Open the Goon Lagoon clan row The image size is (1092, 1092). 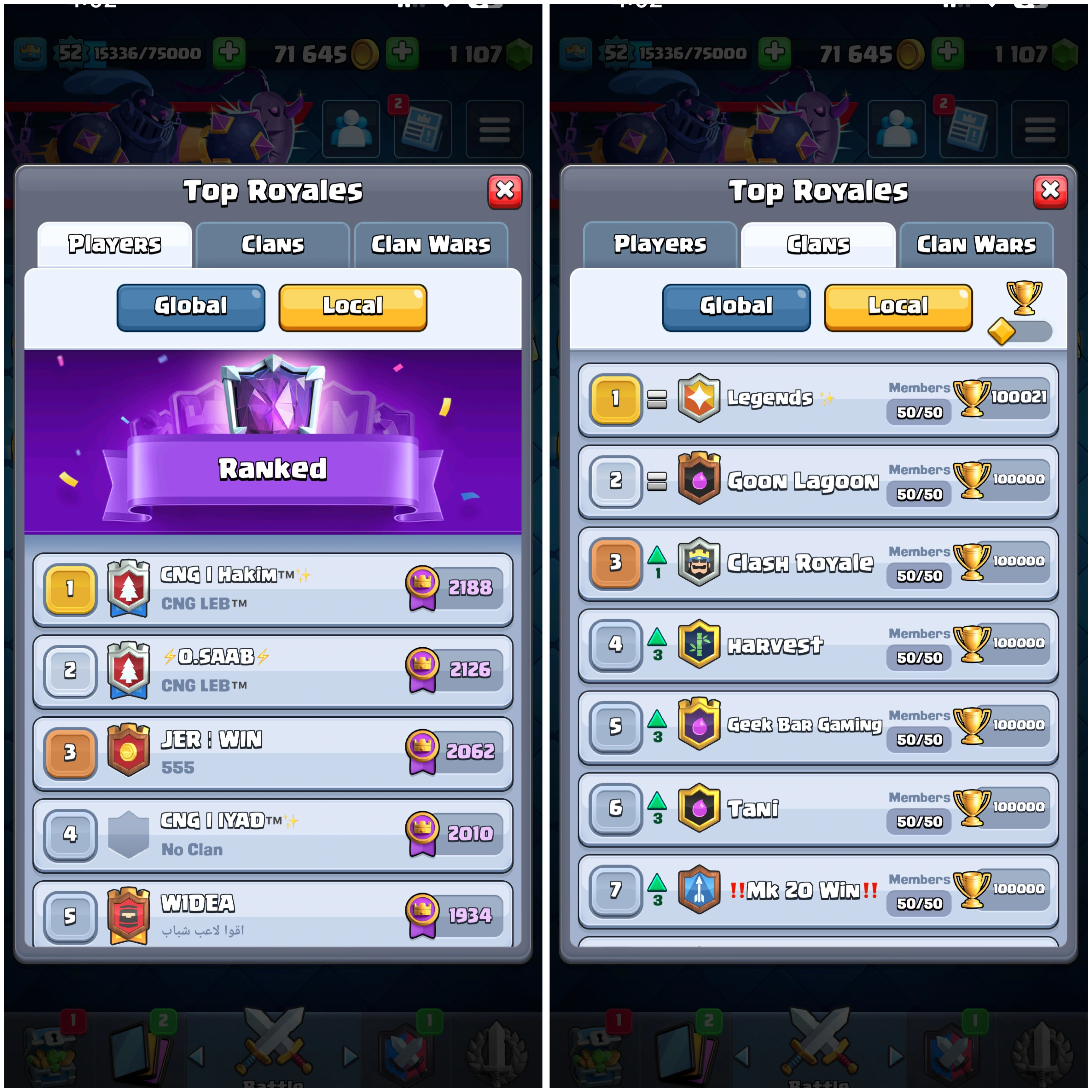(x=818, y=481)
